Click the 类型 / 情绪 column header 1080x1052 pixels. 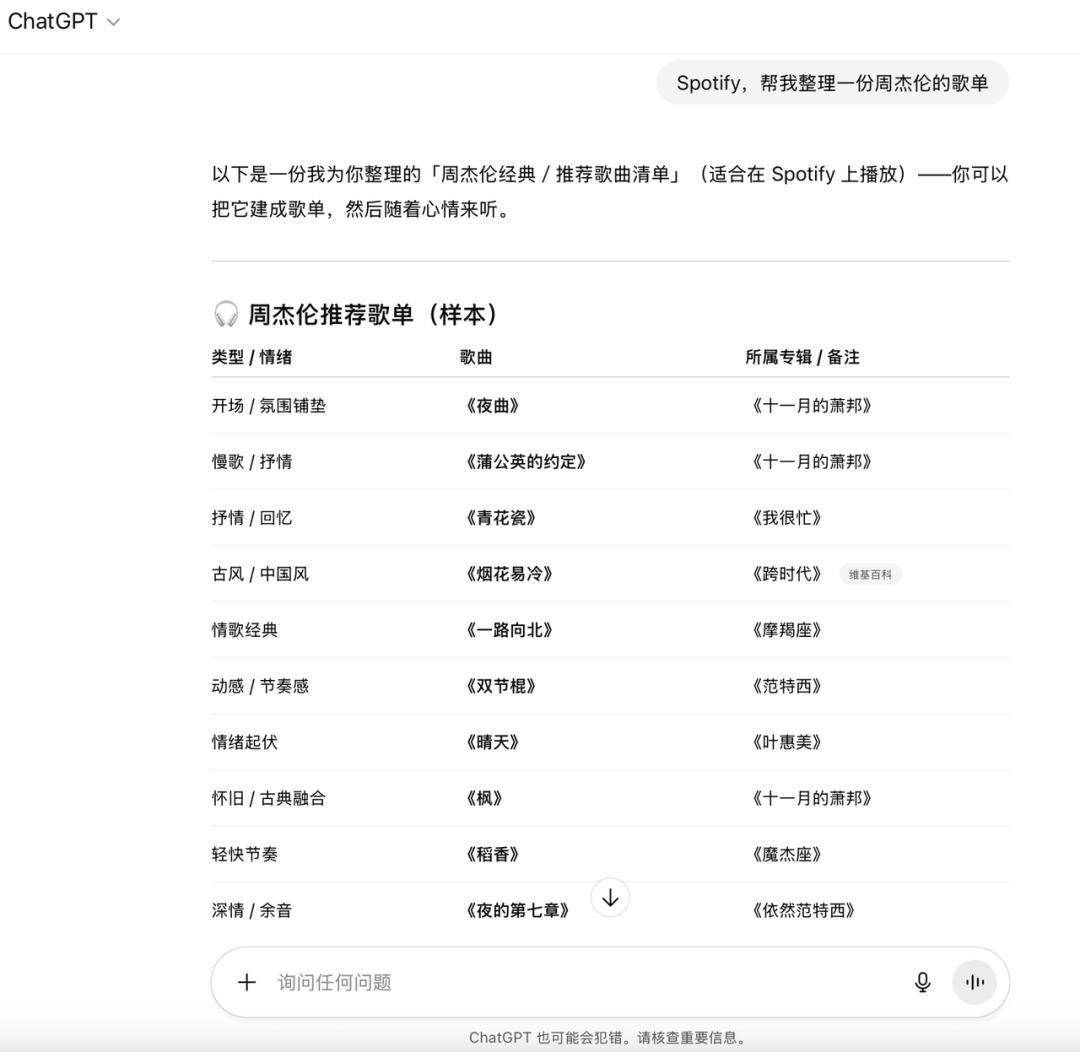[252, 357]
